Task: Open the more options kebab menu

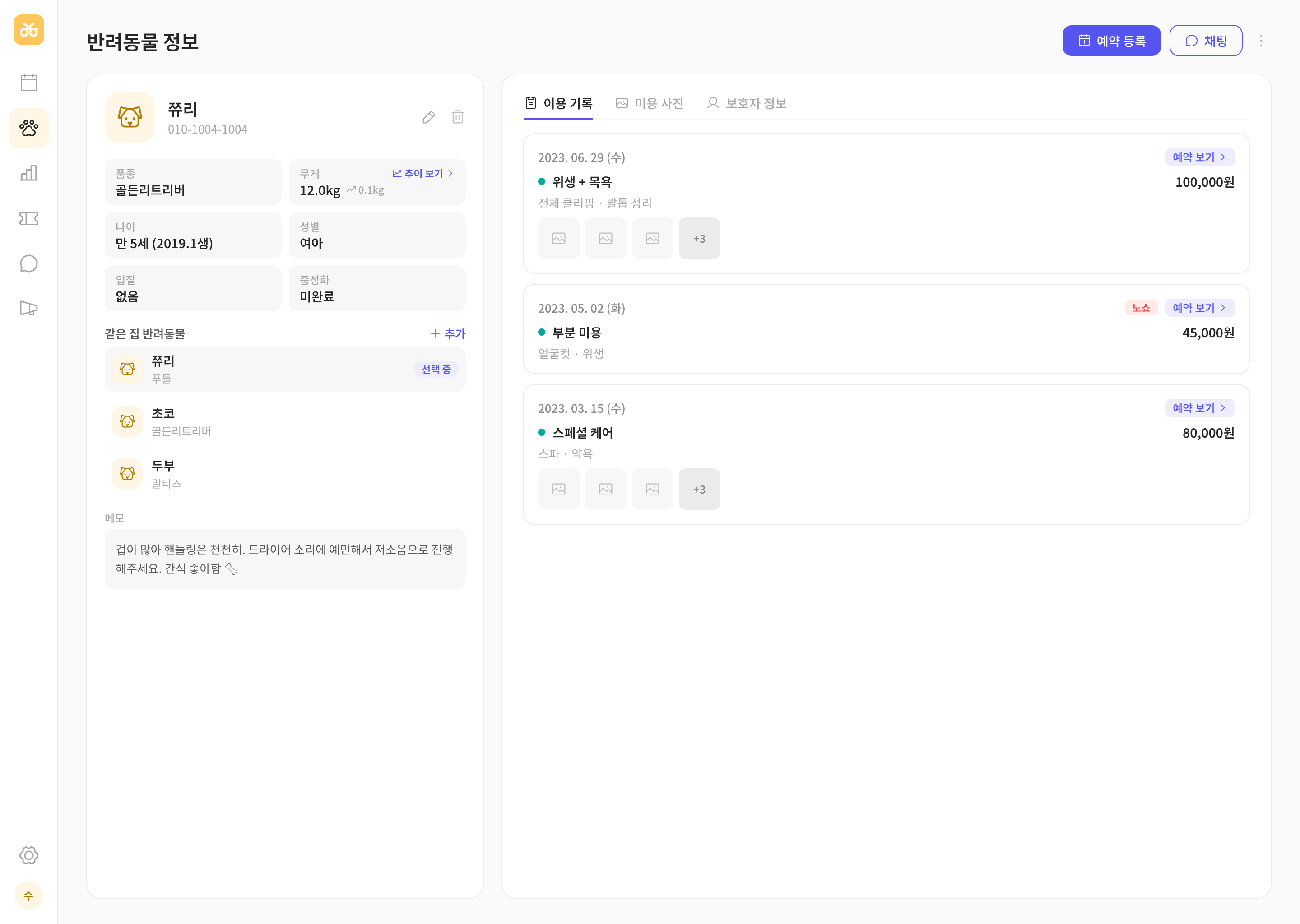Action: click(1261, 41)
